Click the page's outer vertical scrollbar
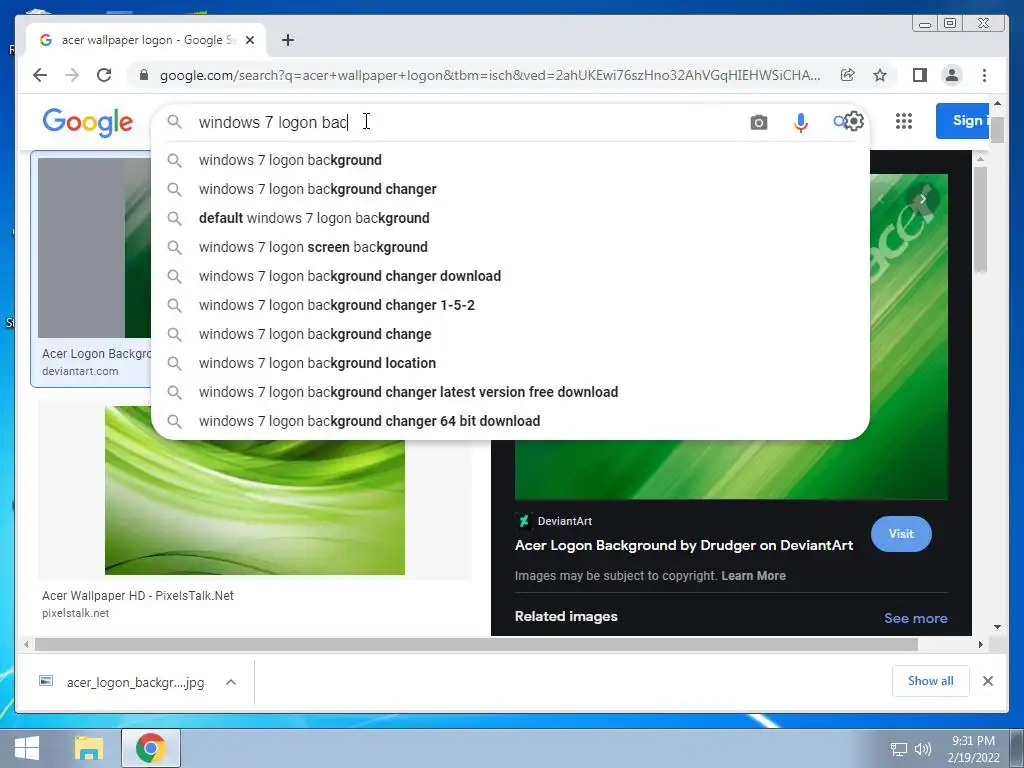 pyautogui.click(x=997, y=130)
